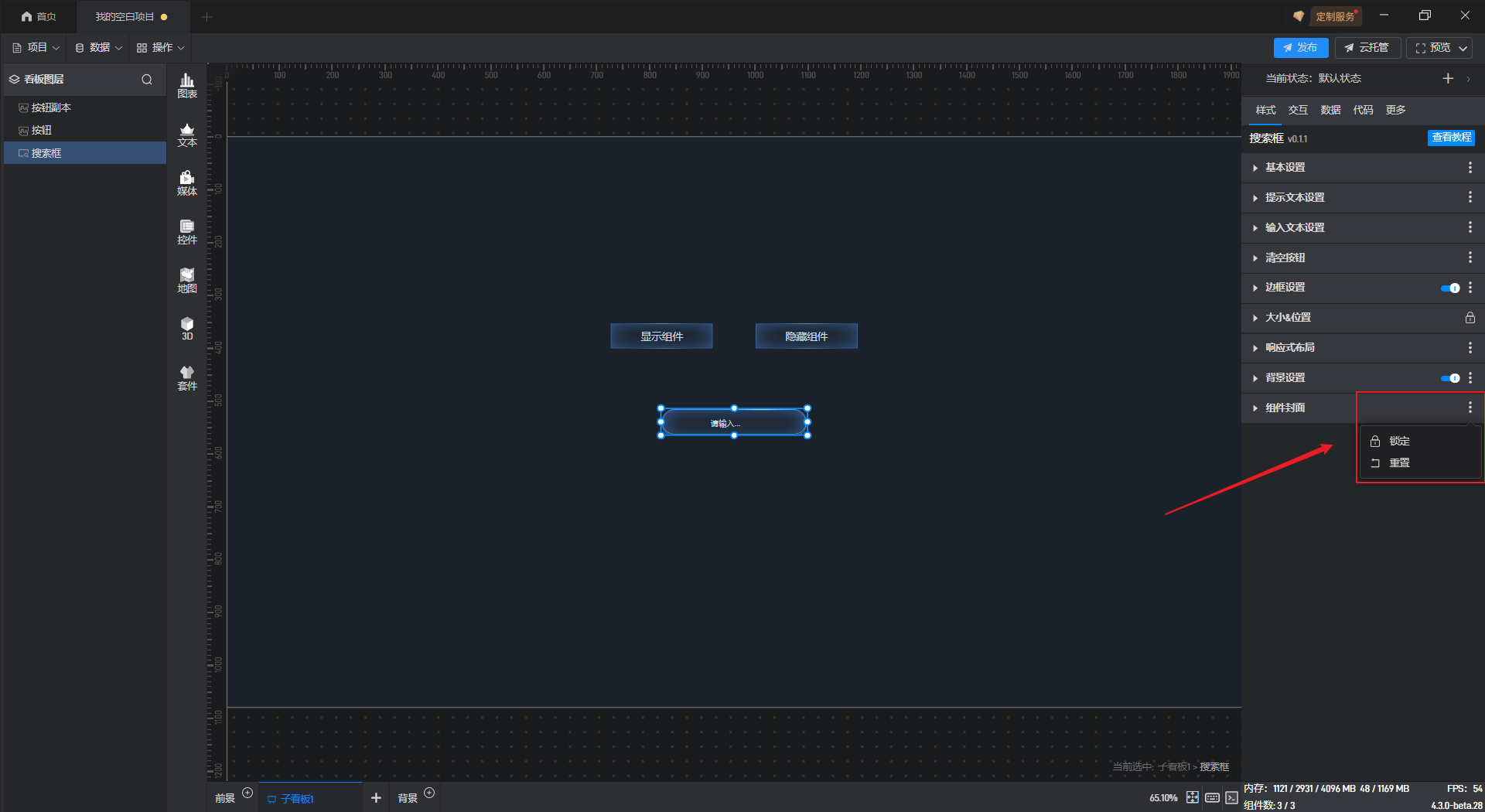The width and height of the screenshot is (1485, 812).
Task: Open keyboard shortcuts icon in status bar
Action: pos(1212,797)
